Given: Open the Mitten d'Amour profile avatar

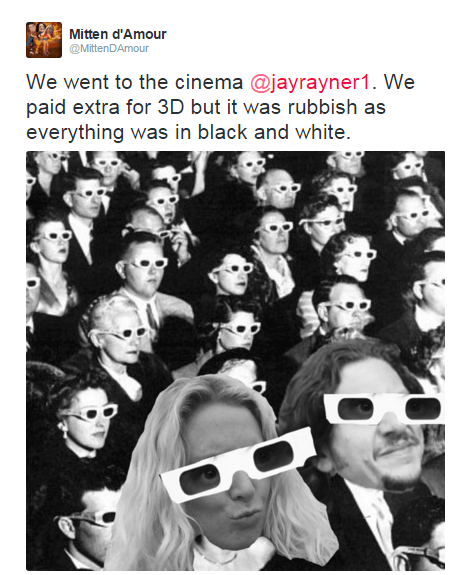Looking at the screenshot, I should tap(44, 40).
